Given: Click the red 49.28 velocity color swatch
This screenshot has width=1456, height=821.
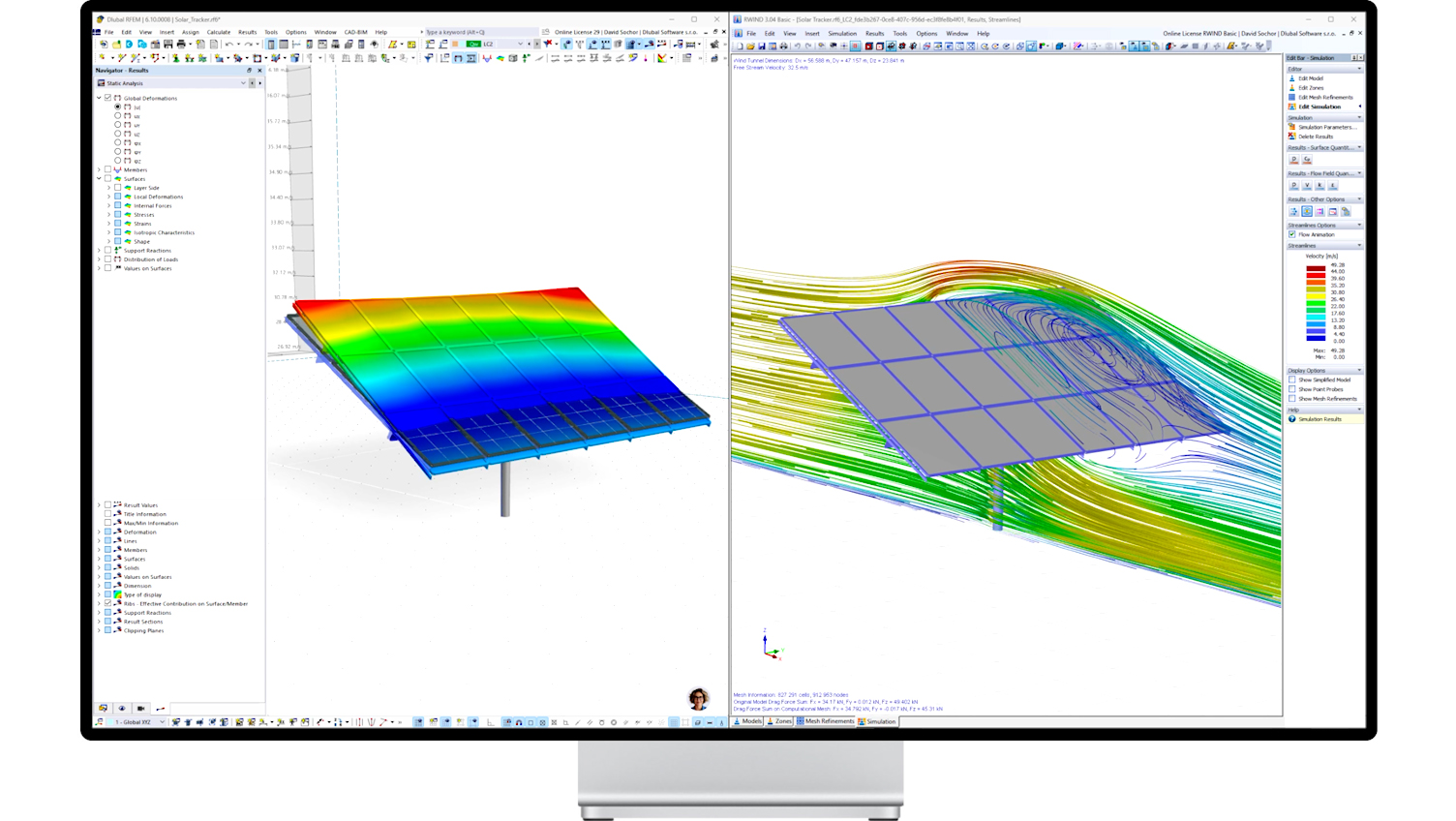Looking at the screenshot, I should pyautogui.click(x=1315, y=268).
